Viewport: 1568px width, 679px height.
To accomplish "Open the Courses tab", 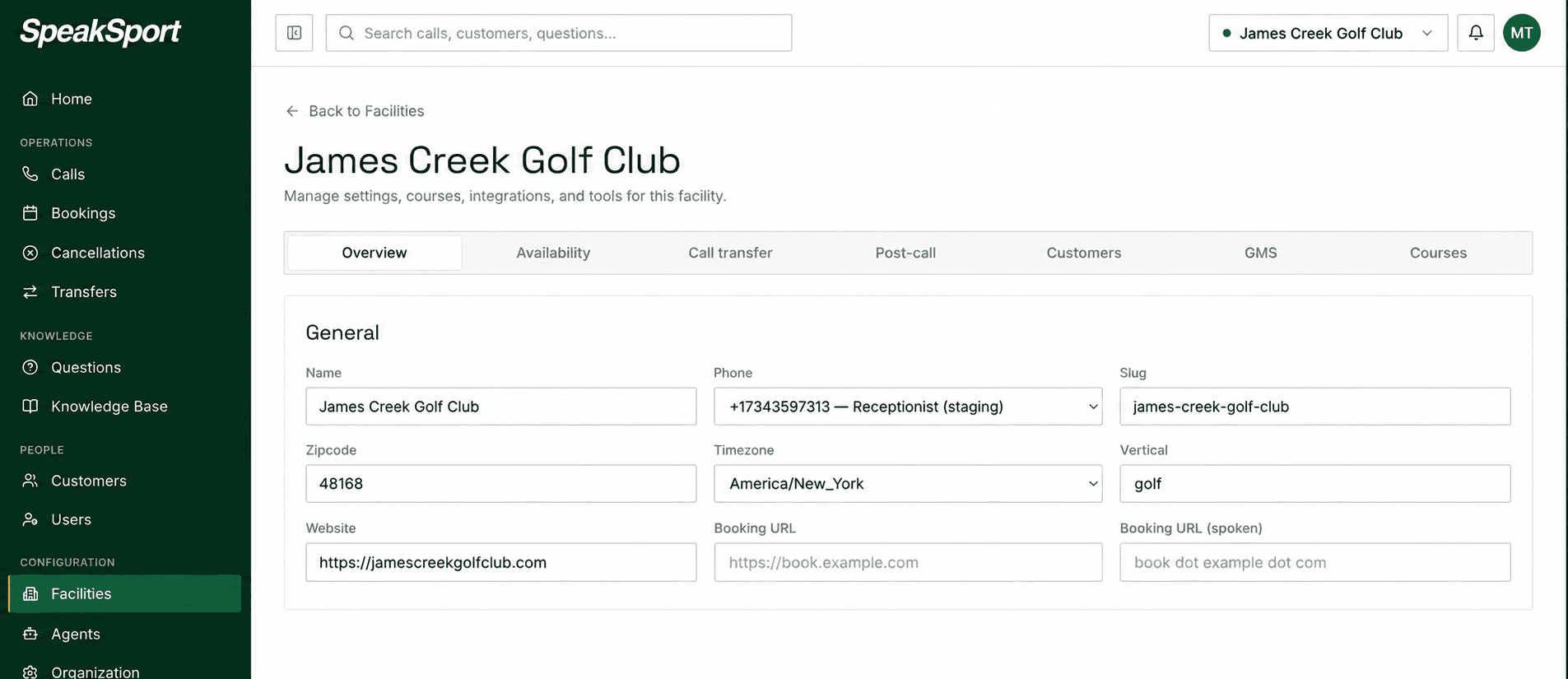I will [1438, 253].
